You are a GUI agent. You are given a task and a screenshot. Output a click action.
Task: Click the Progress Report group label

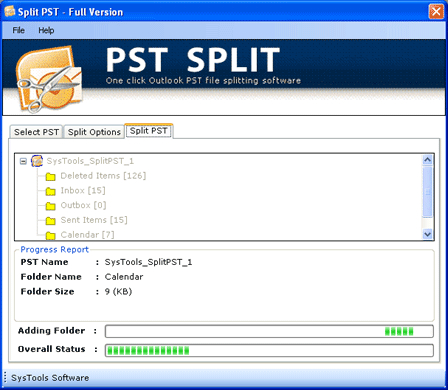[55, 250]
